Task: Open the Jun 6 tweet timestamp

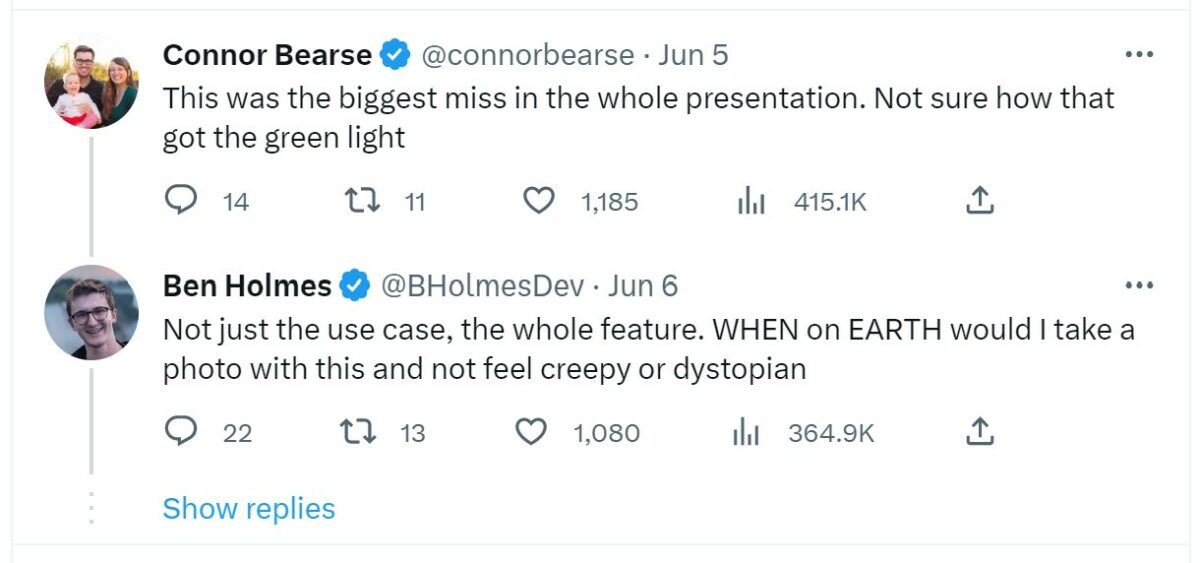Action: pos(643,286)
